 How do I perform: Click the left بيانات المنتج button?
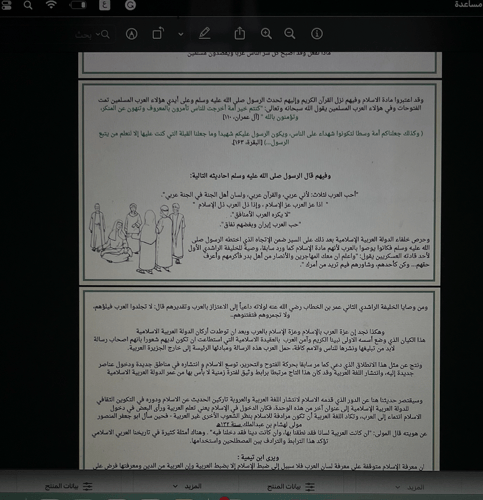pos(68,486)
